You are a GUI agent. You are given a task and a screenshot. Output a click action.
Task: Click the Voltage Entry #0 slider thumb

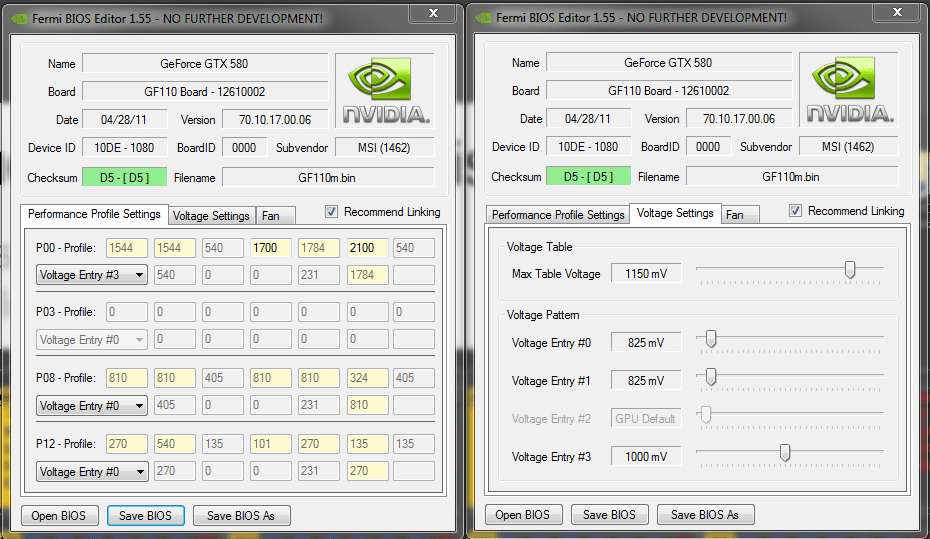(x=711, y=339)
